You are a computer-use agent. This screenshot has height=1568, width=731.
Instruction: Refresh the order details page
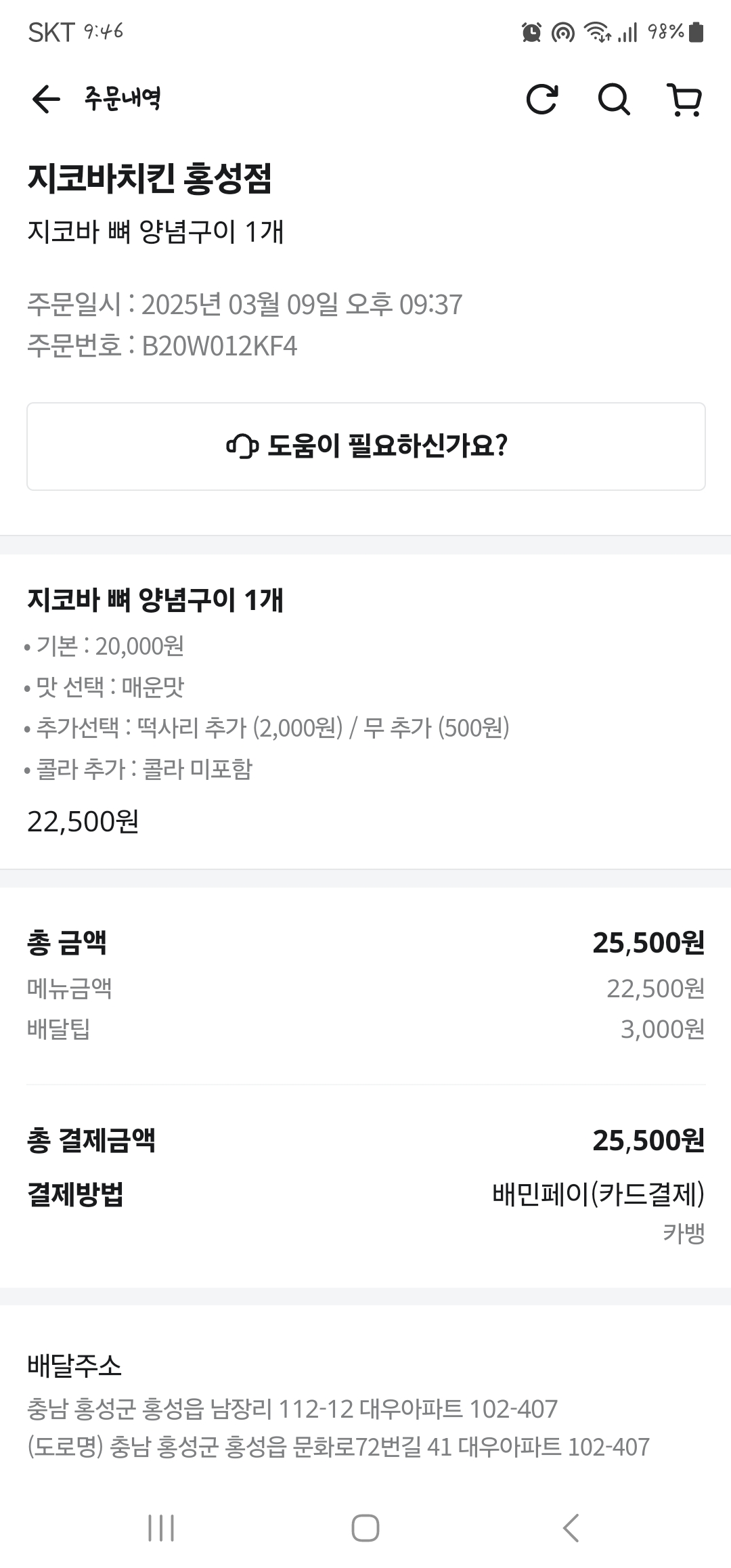point(542,100)
